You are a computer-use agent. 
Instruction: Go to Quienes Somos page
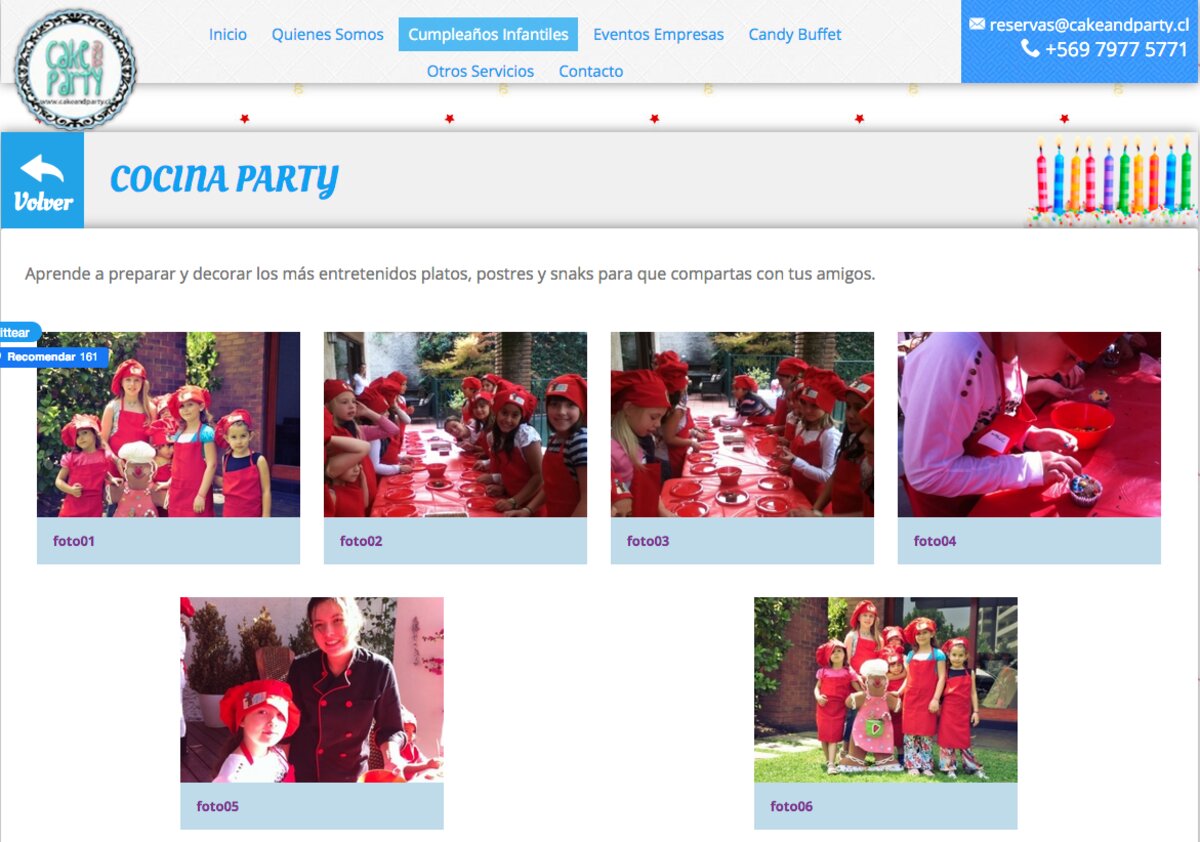click(x=327, y=34)
